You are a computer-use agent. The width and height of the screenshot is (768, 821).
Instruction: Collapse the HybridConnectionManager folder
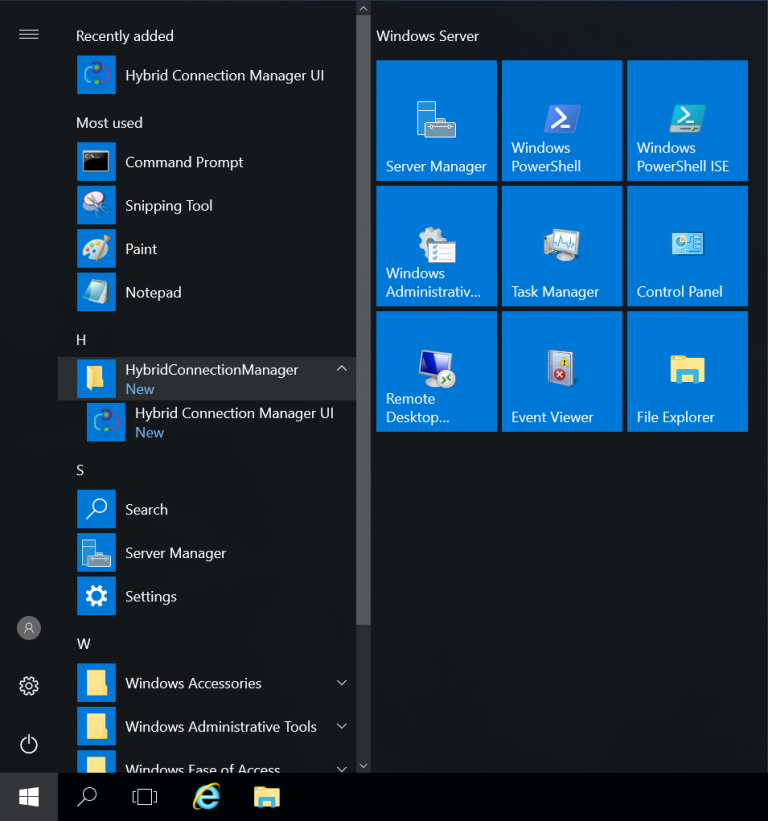pyautogui.click(x=341, y=369)
